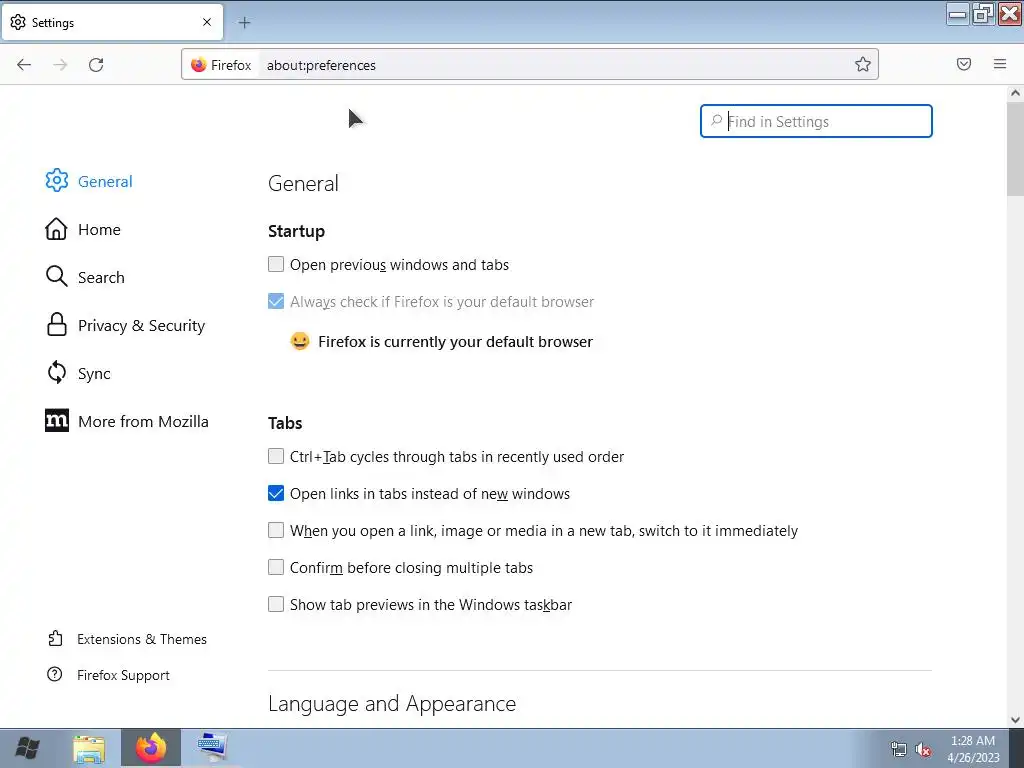Close the Settings tab

point(207,22)
